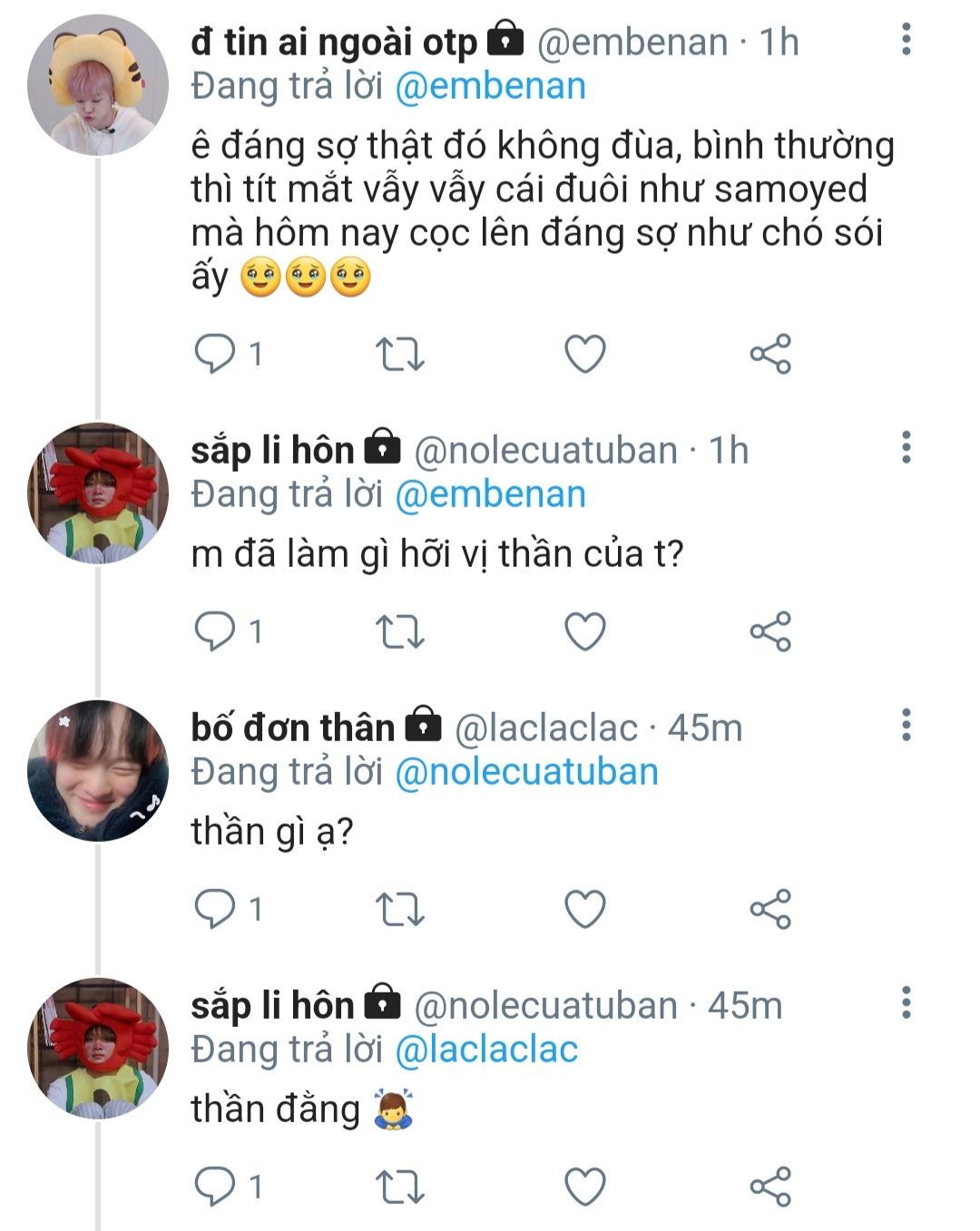This screenshot has width=980, height=1231.
Task: Share the "thần đằng" tweet
Action: pyautogui.click(x=770, y=1187)
